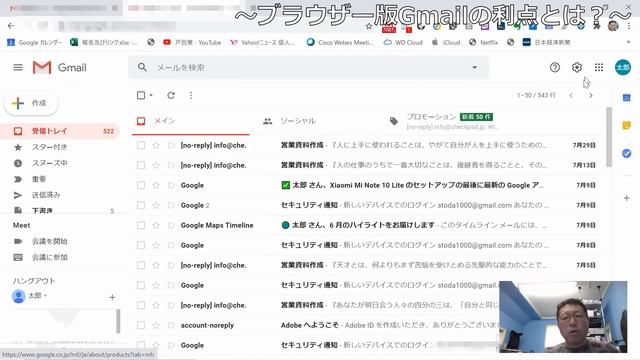The width and height of the screenshot is (640, 360).
Task: Toggle the select-all checkbox
Action: tap(141, 95)
